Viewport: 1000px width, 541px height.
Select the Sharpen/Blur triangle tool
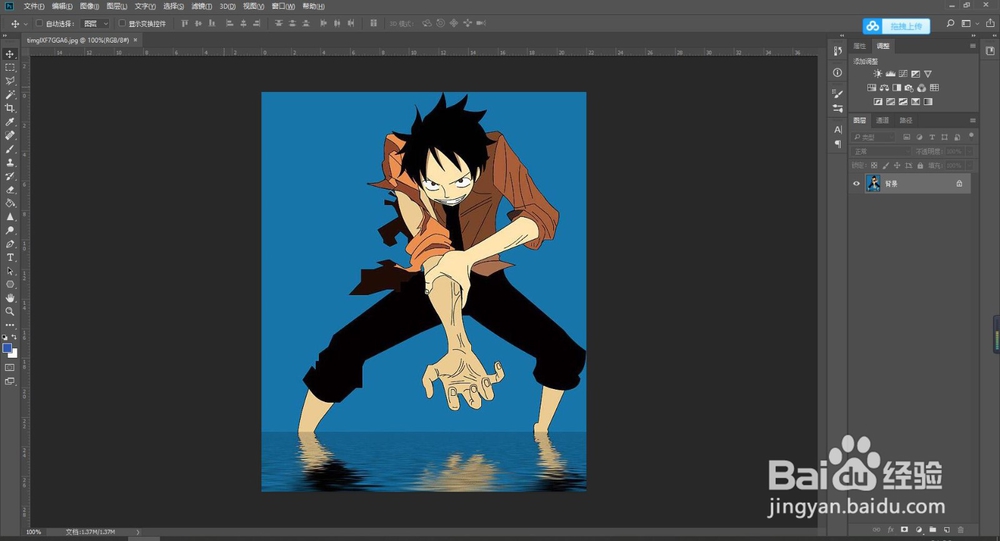[10, 217]
